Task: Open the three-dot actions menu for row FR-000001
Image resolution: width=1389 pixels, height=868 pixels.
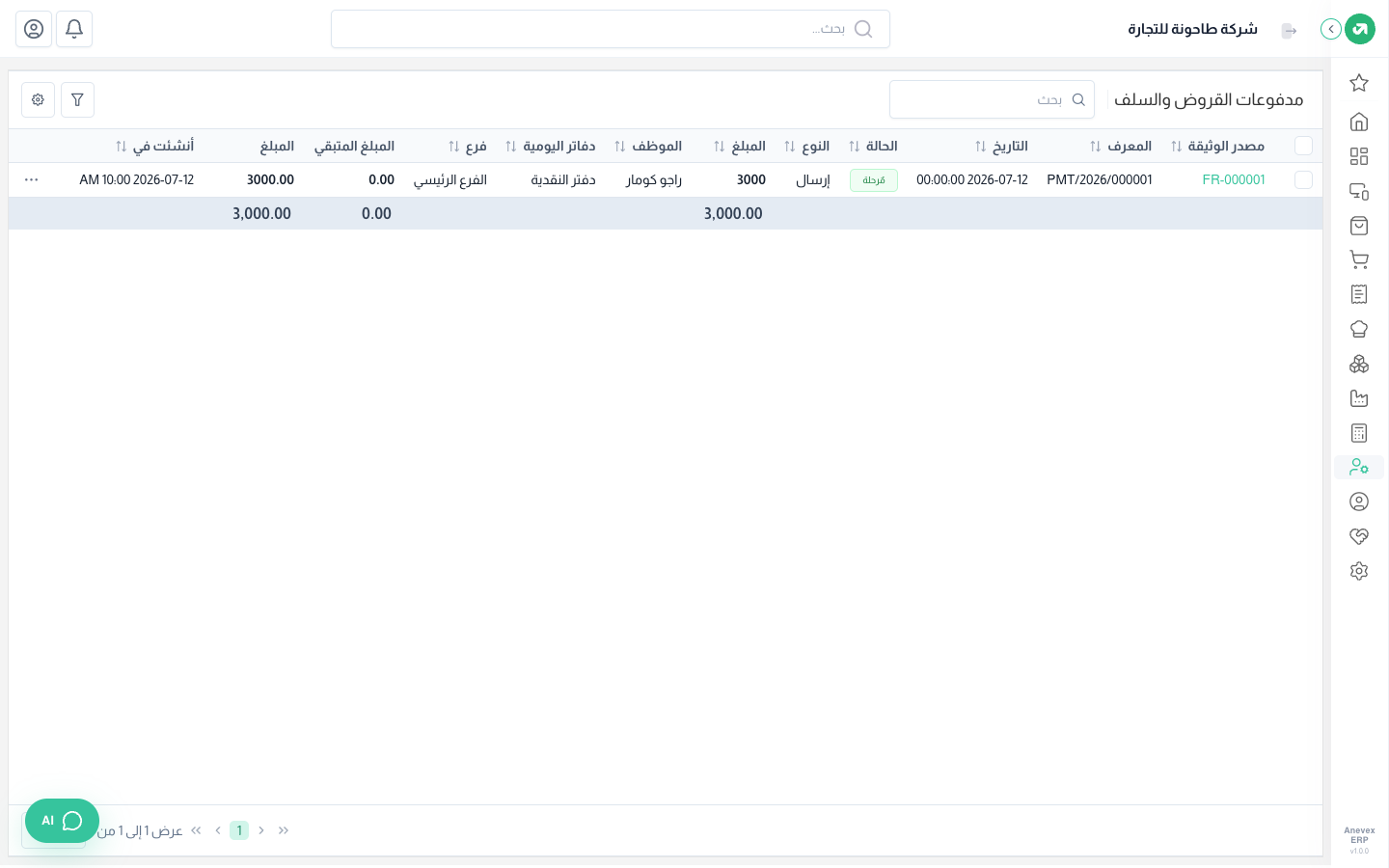Action: click(31, 180)
